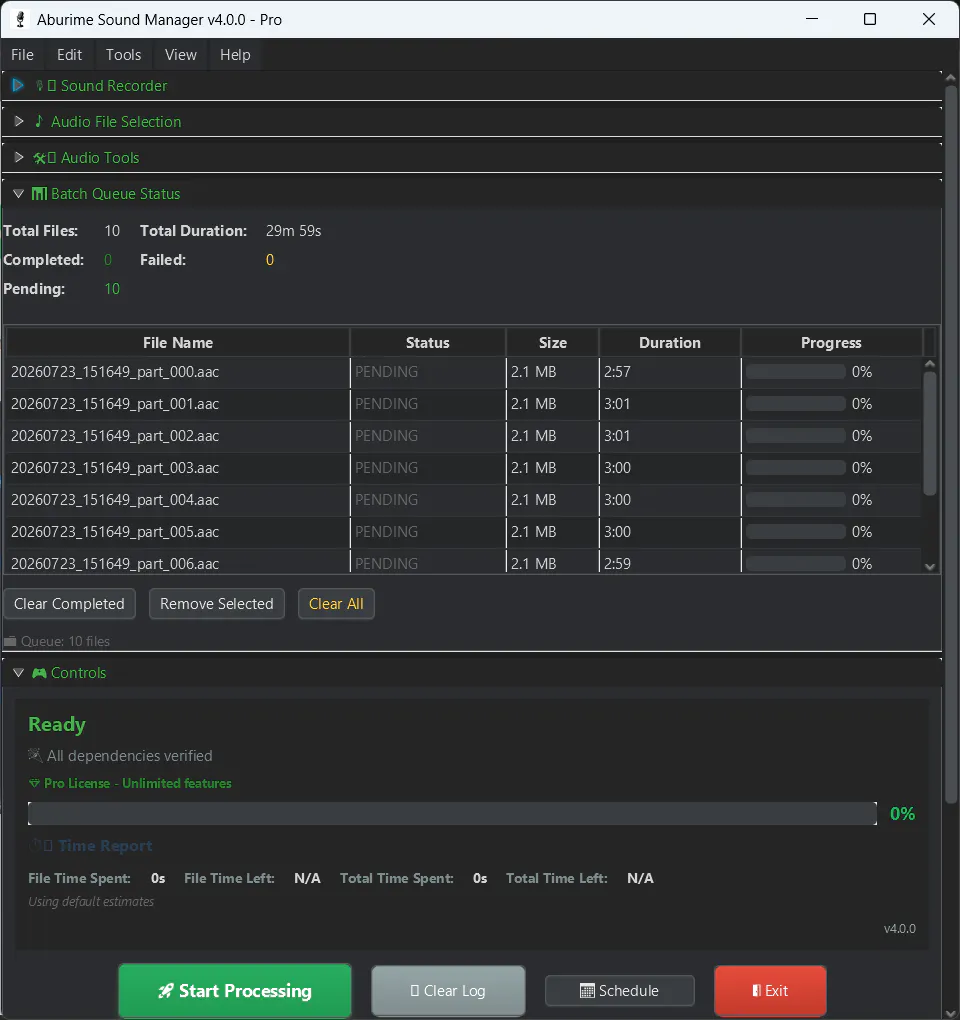Click the folder icon beside Queue: 10 files

(10, 641)
